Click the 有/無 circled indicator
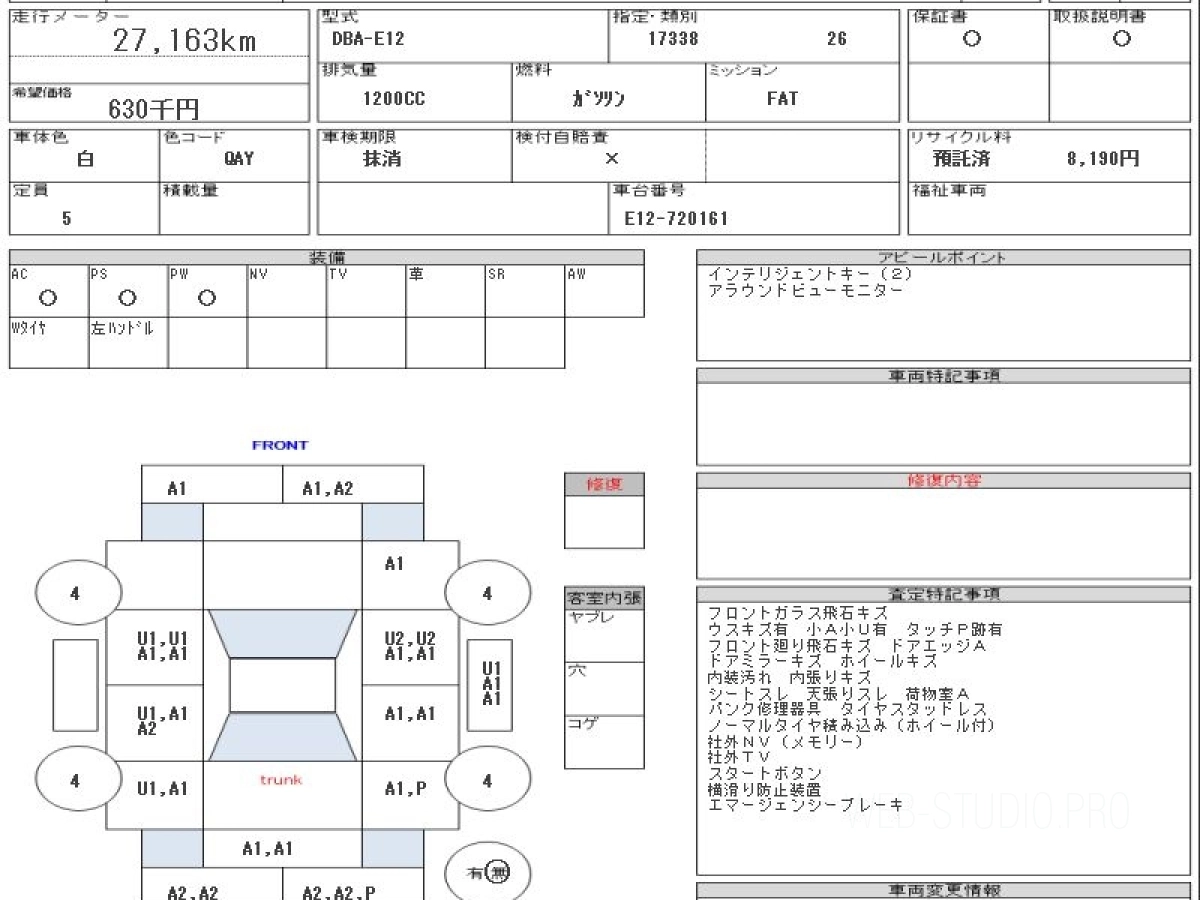The image size is (1200, 900). pos(487,873)
